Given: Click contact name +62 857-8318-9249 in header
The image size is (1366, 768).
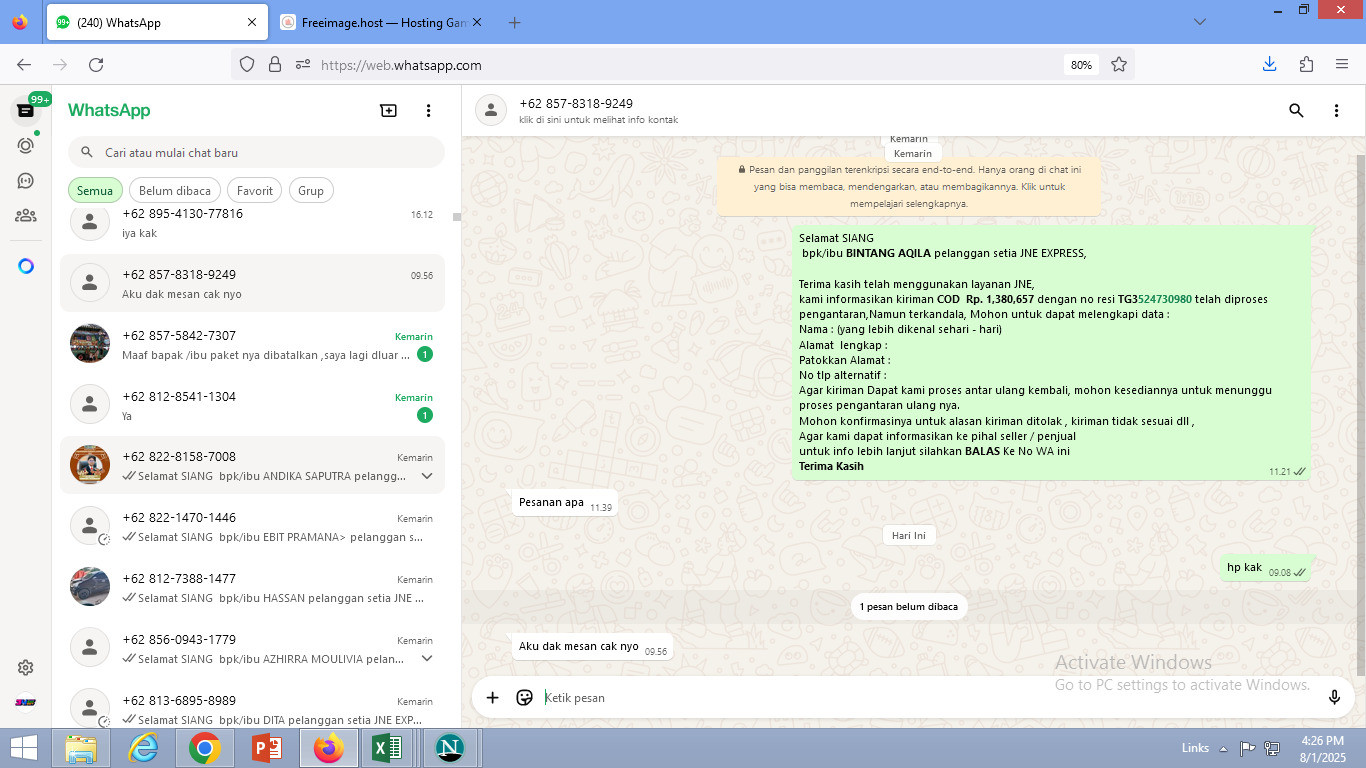Looking at the screenshot, I should (576, 104).
